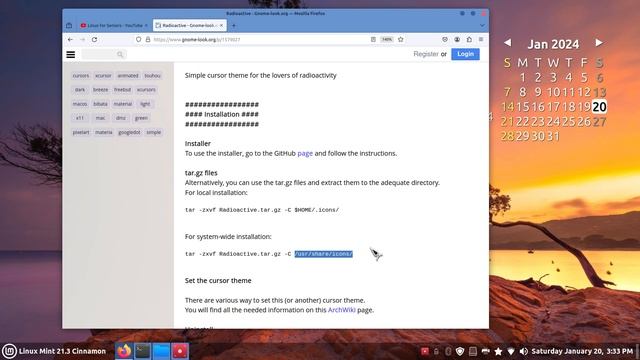640x360 pixels.
Task: Click the 'googledot' tag
Action: pyautogui.click(x=129, y=132)
